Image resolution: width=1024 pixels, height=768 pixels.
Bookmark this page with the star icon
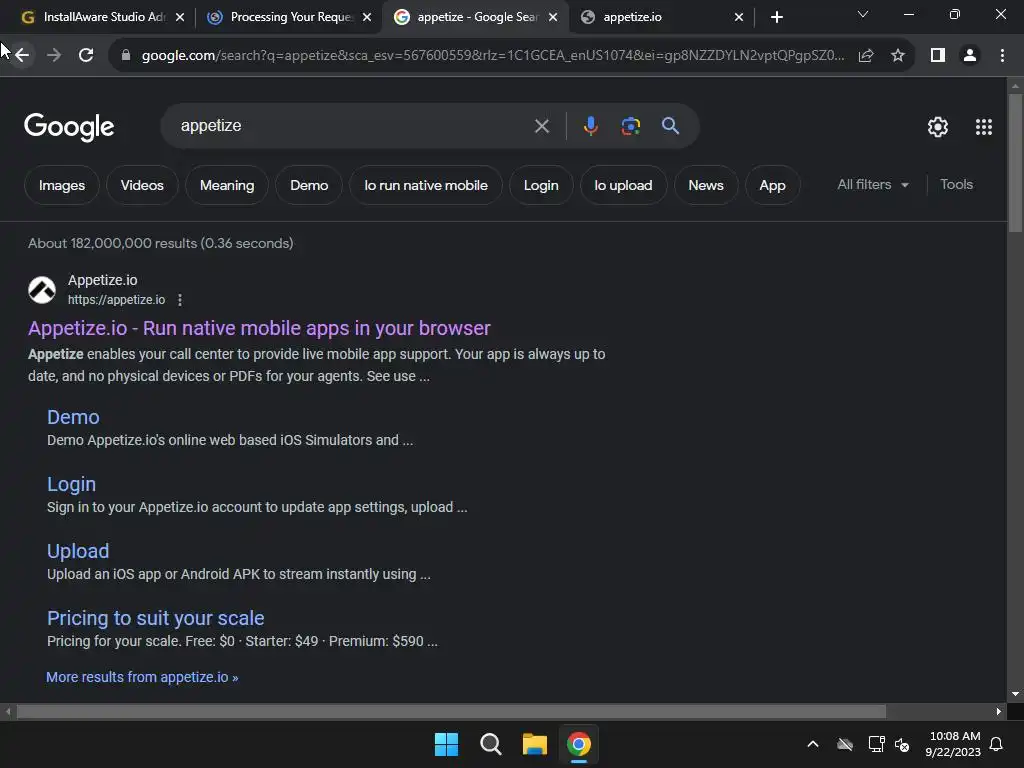(x=898, y=56)
